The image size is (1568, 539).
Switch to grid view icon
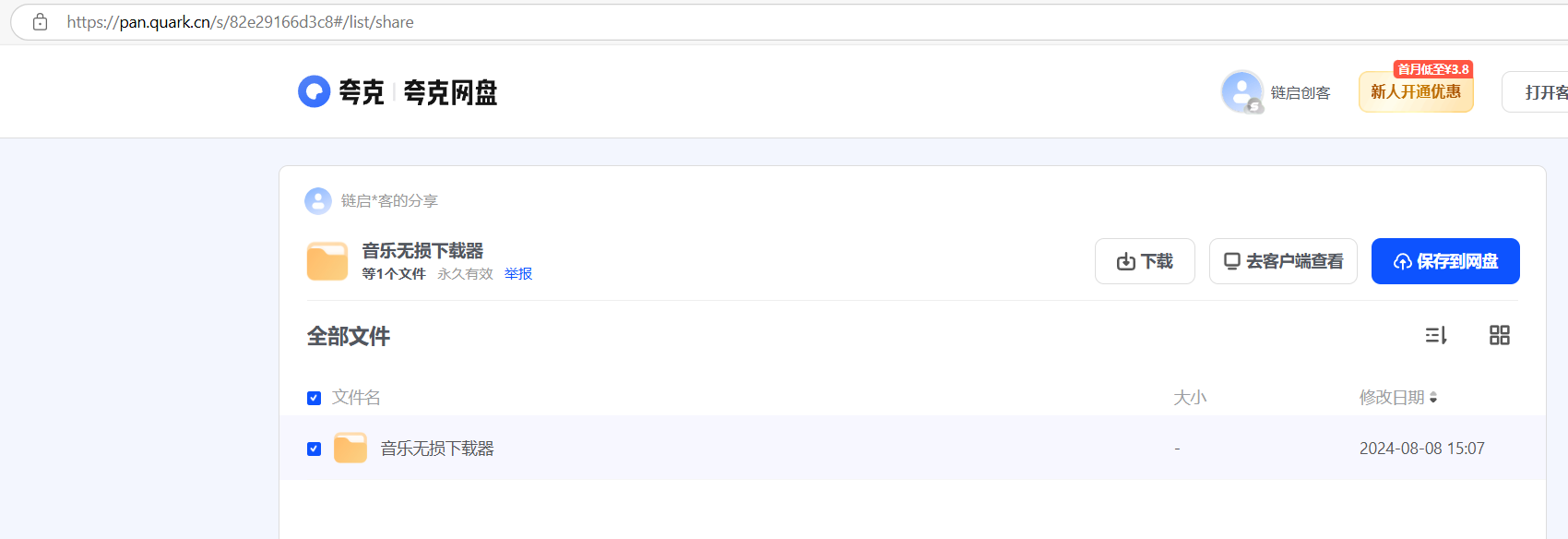click(1500, 335)
